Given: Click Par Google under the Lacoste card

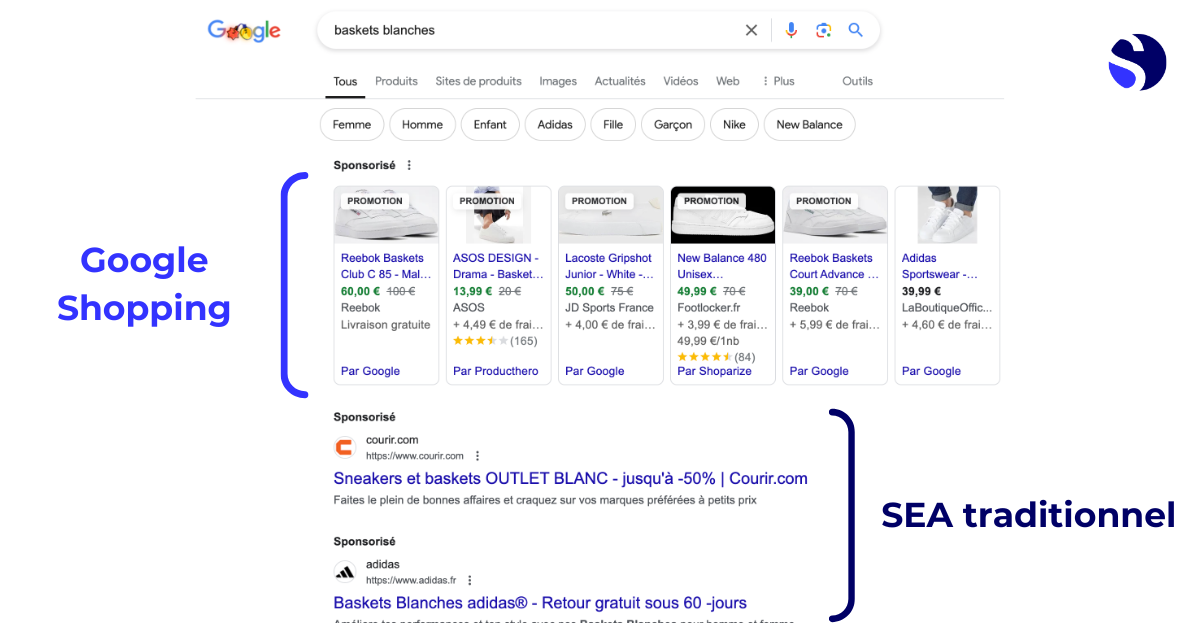Looking at the screenshot, I should click(x=594, y=371).
